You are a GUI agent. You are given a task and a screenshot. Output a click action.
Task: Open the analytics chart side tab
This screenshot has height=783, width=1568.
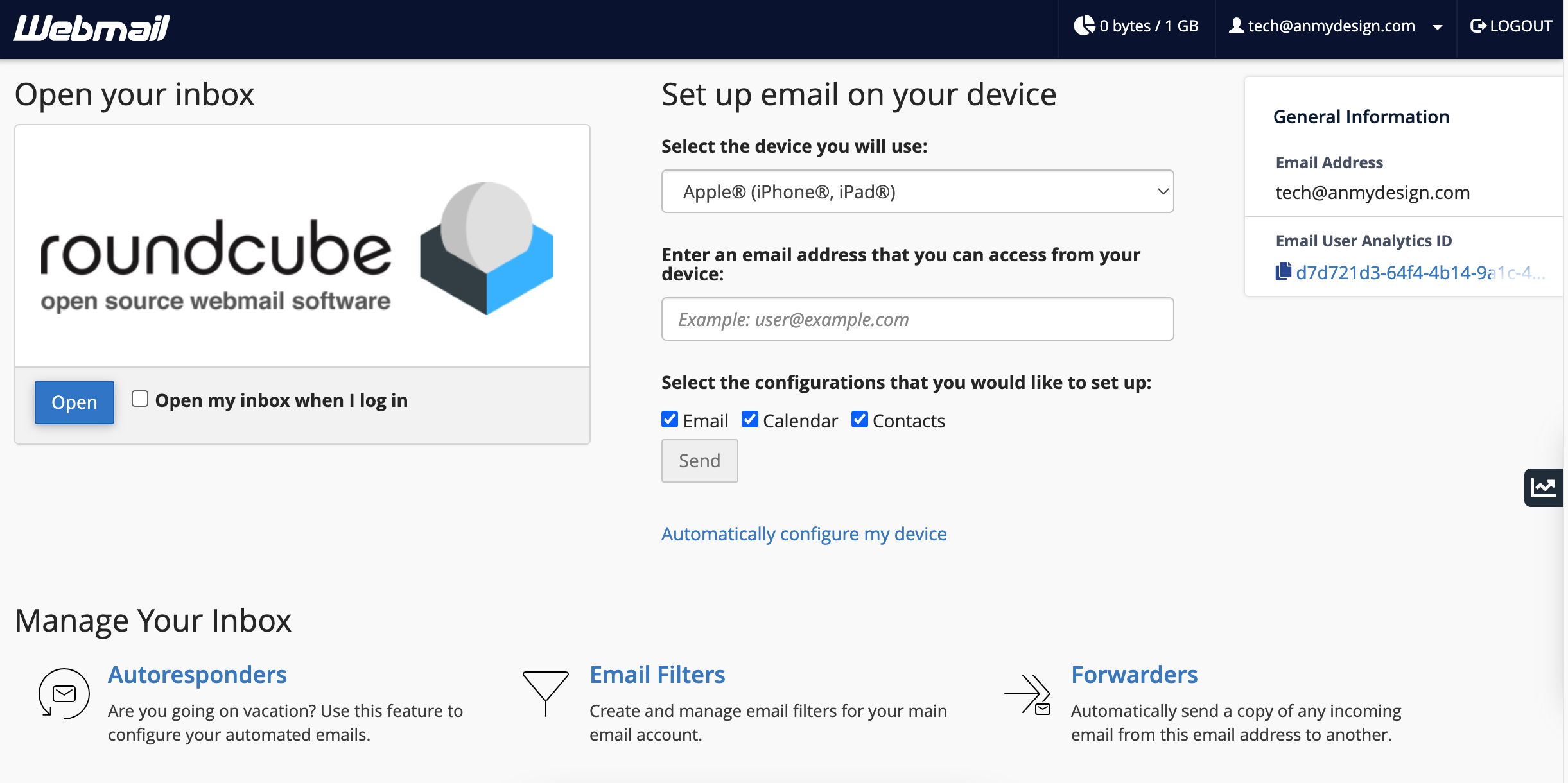(1544, 488)
